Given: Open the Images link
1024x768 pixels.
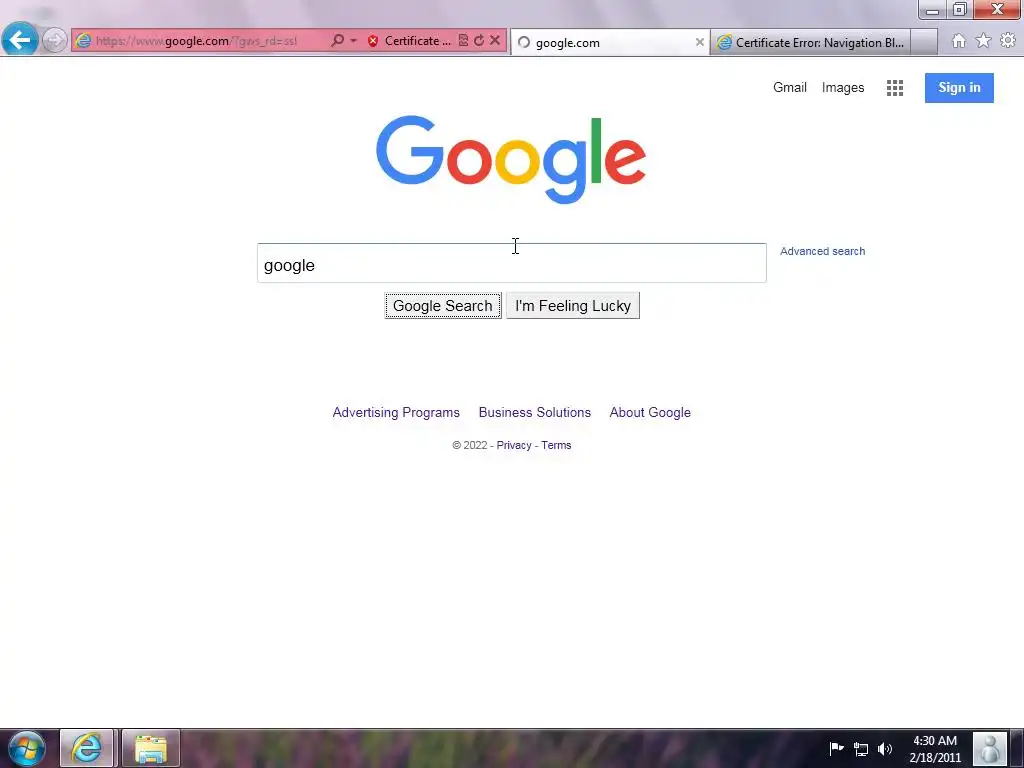Looking at the screenshot, I should point(842,88).
